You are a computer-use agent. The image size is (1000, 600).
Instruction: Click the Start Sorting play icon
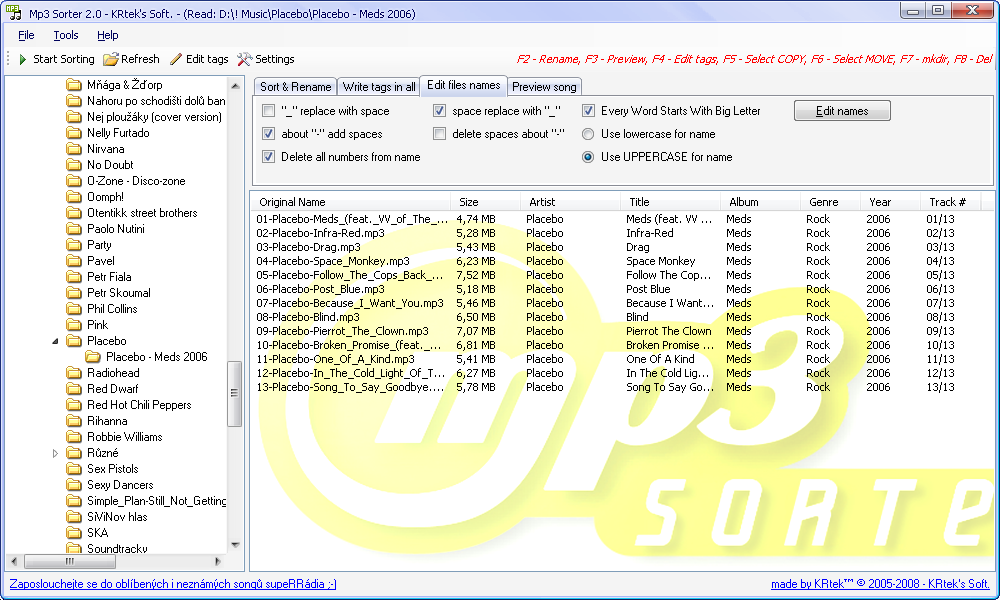23,59
